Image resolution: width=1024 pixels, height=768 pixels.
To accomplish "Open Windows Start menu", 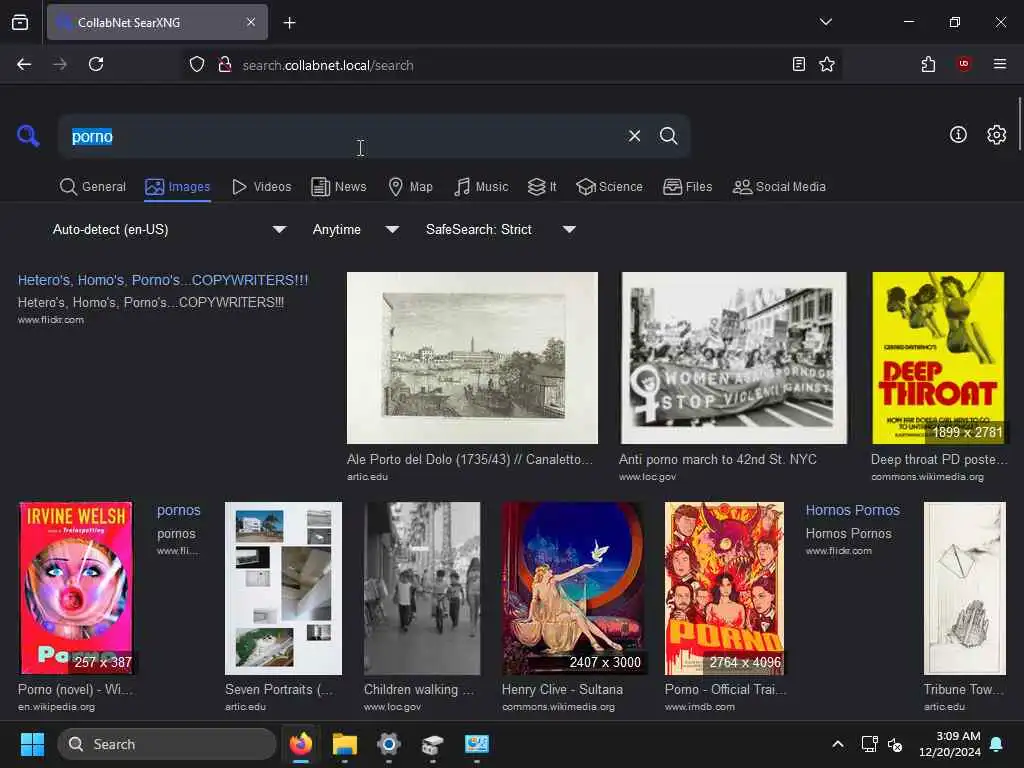I will [x=32, y=744].
